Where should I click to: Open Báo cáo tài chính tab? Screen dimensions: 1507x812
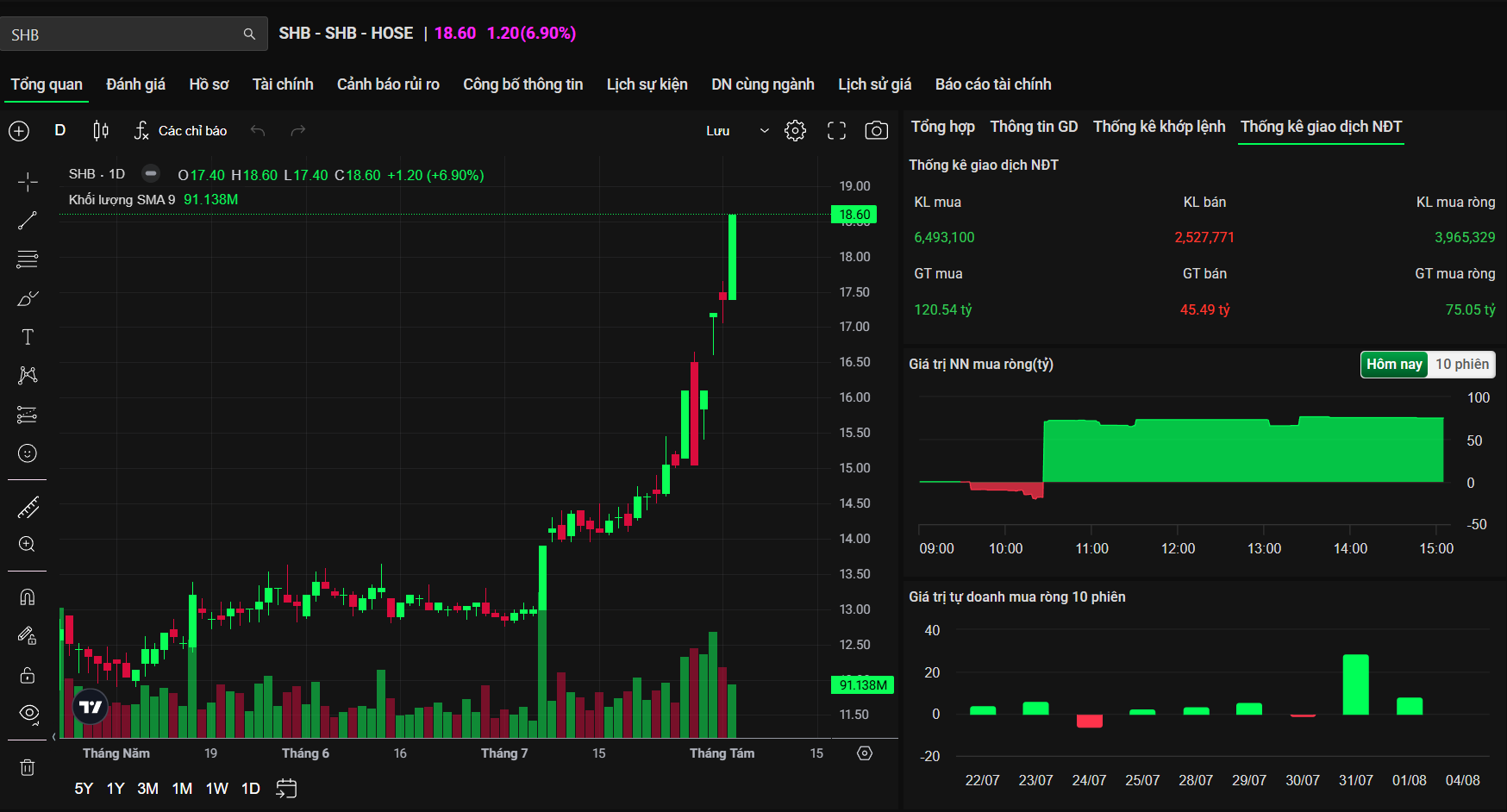pyautogui.click(x=993, y=84)
